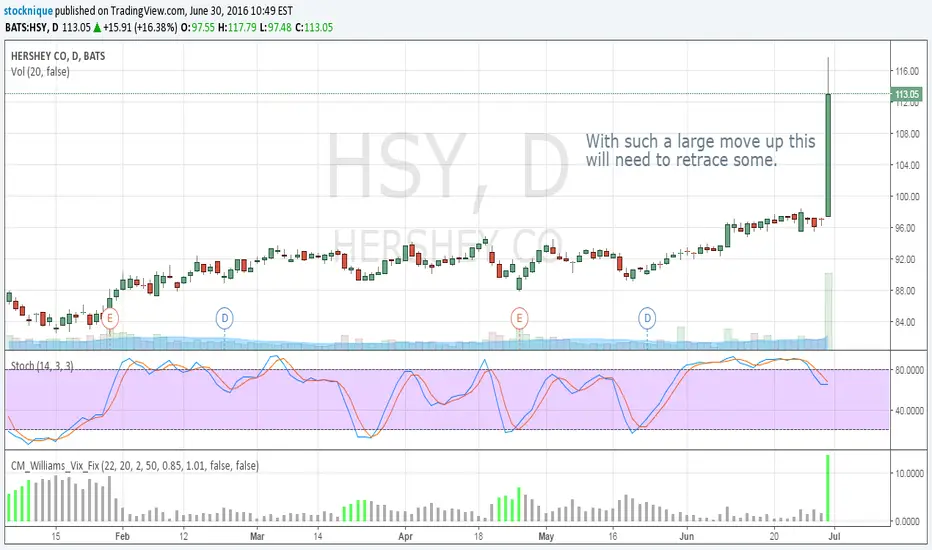This screenshot has width=932, height=550.
Task: Click the 108.00 price axis label
Action: click(907, 134)
